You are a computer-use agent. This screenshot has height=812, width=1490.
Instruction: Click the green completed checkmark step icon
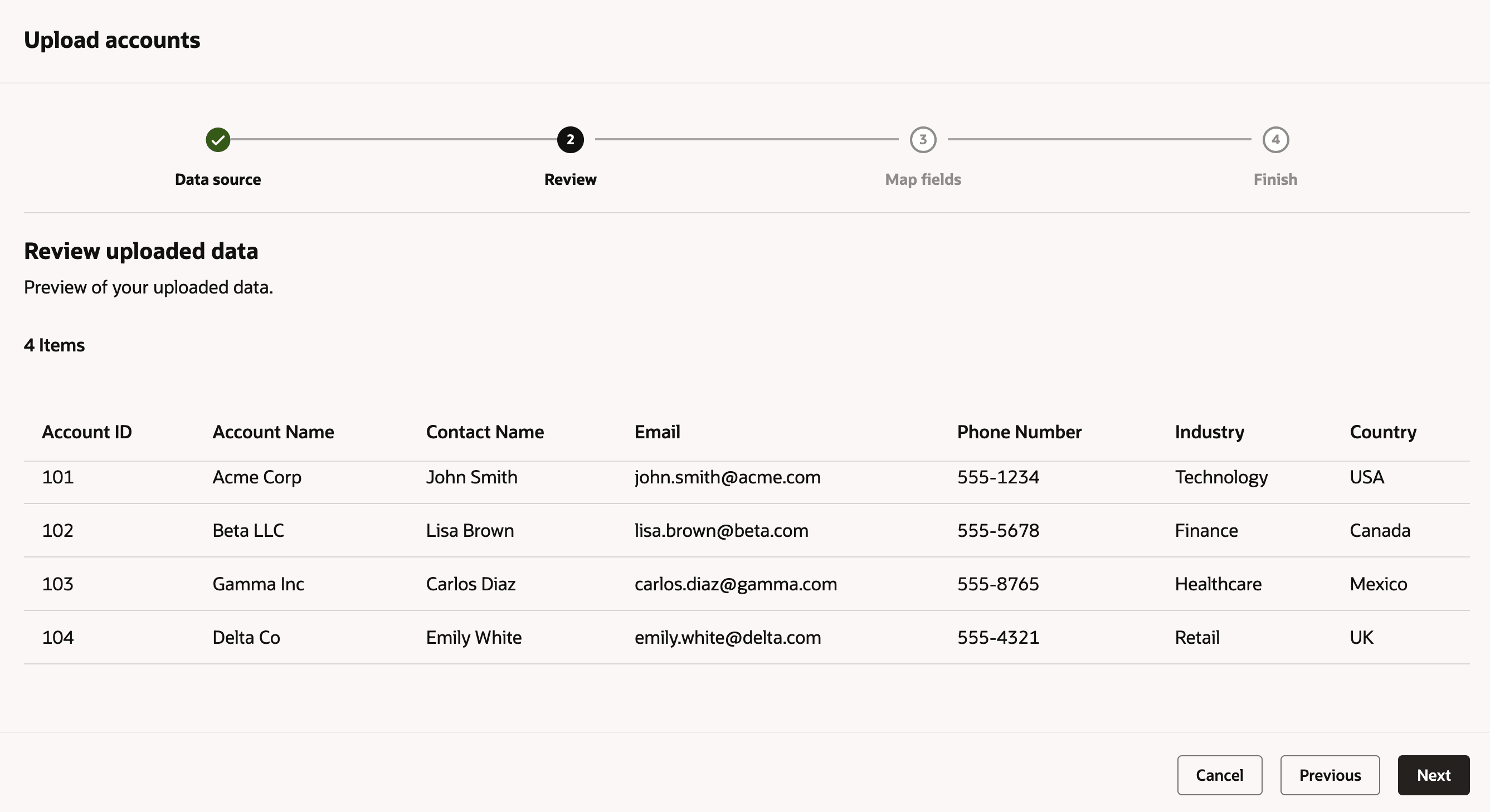pos(218,140)
